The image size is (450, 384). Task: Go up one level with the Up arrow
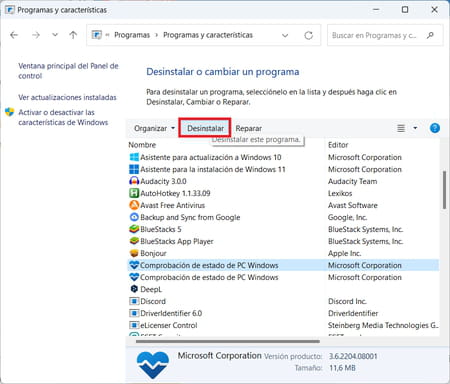pyautogui.click(x=73, y=35)
